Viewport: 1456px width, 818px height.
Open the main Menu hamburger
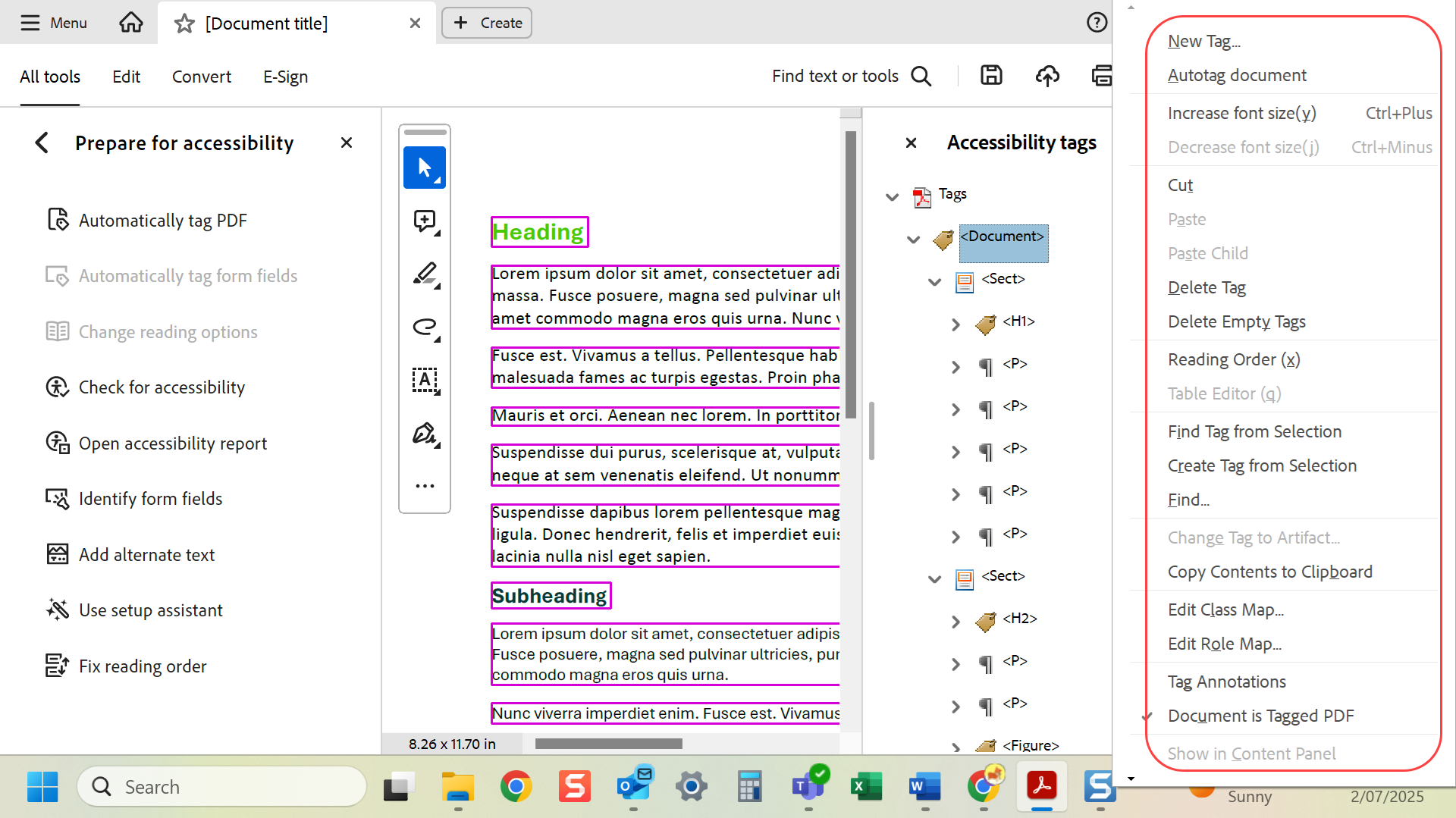pyautogui.click(x=53, y=23)
